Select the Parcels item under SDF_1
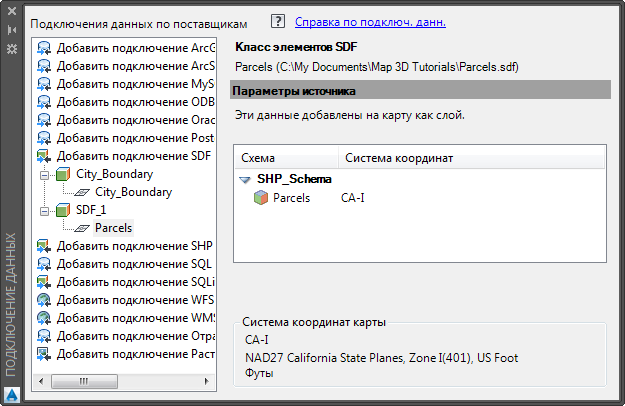Screen dimensions: 625x406 [113, 228]
